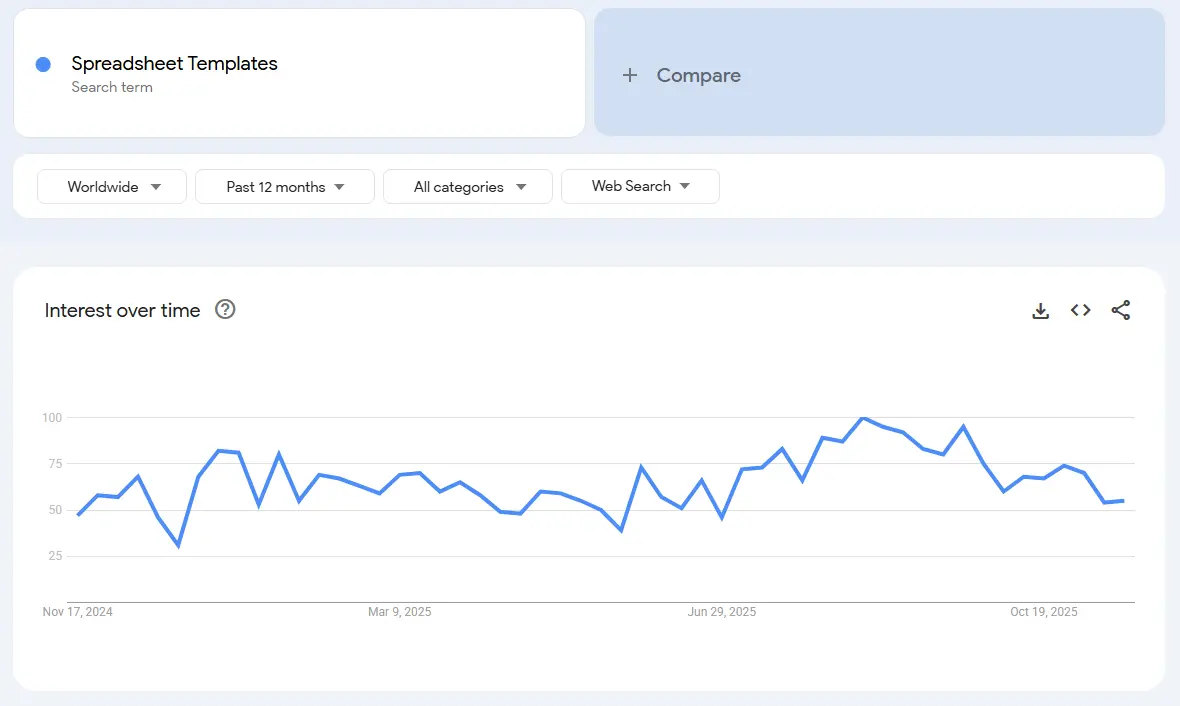This screenshot has height=706, width=1180.
Task: Select the Jun 29, 2025 axis date
Action: tap(722, 612)
